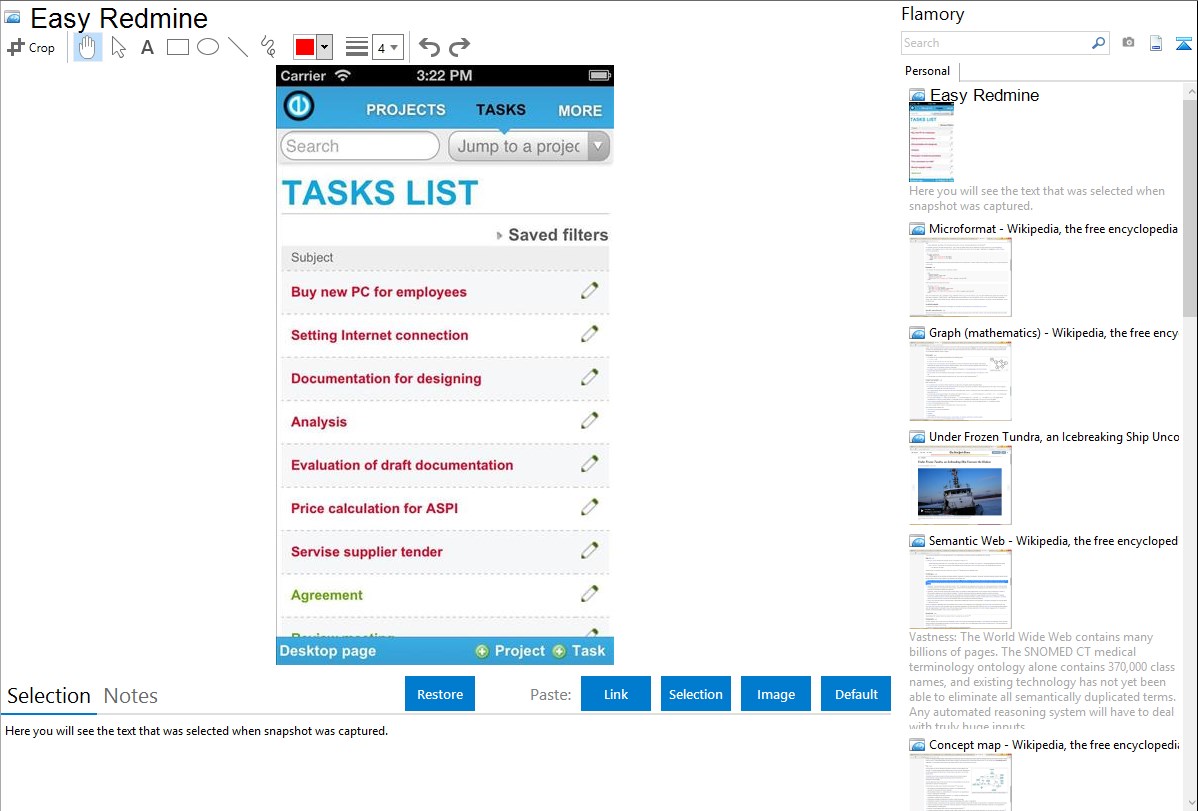The height and width of the screenshot is (811, 1198).
Task: Switch to the Notes tab
Action: (131, 696)
